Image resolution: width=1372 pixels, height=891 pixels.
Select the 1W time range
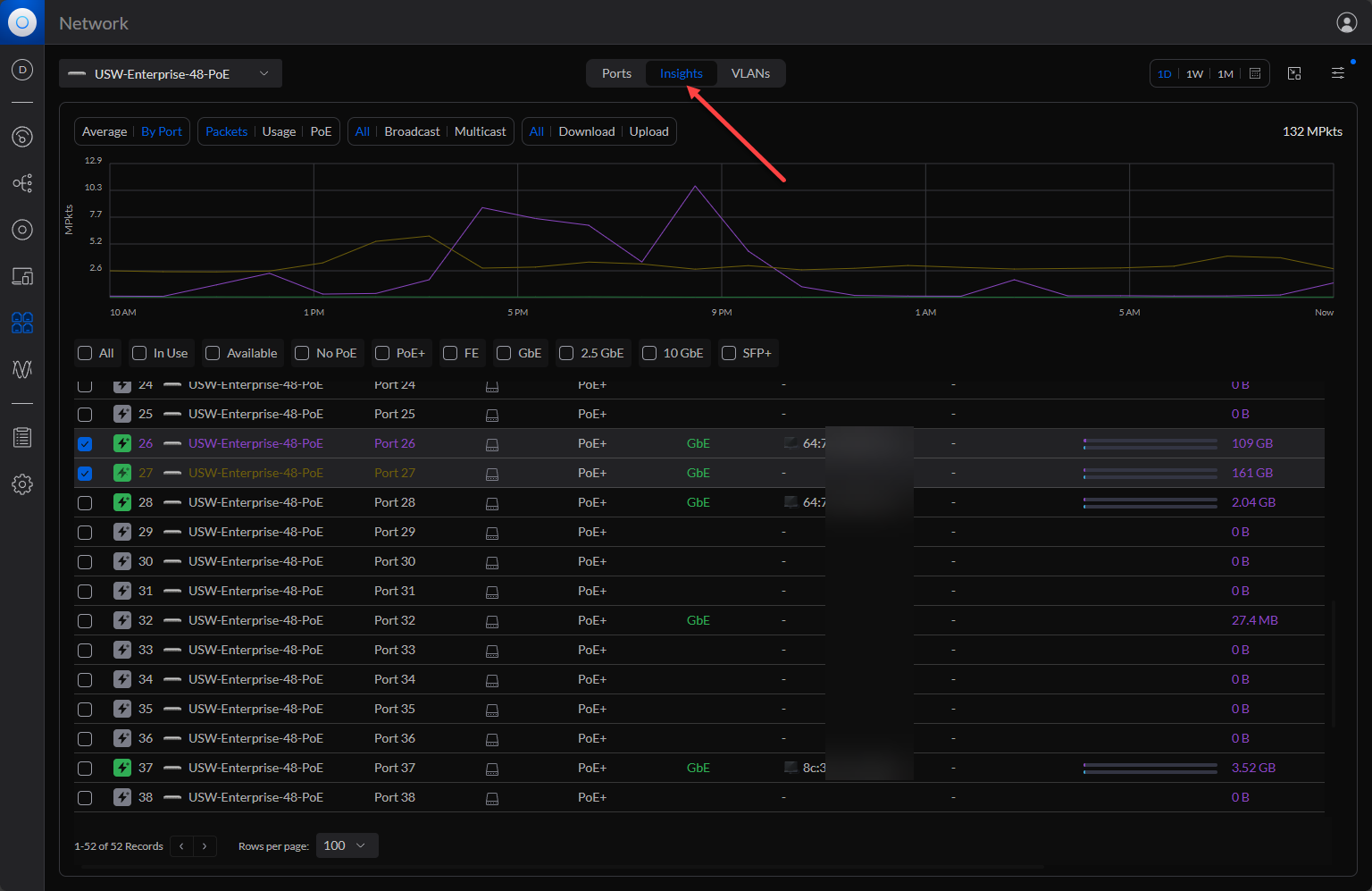point(1194,74)
